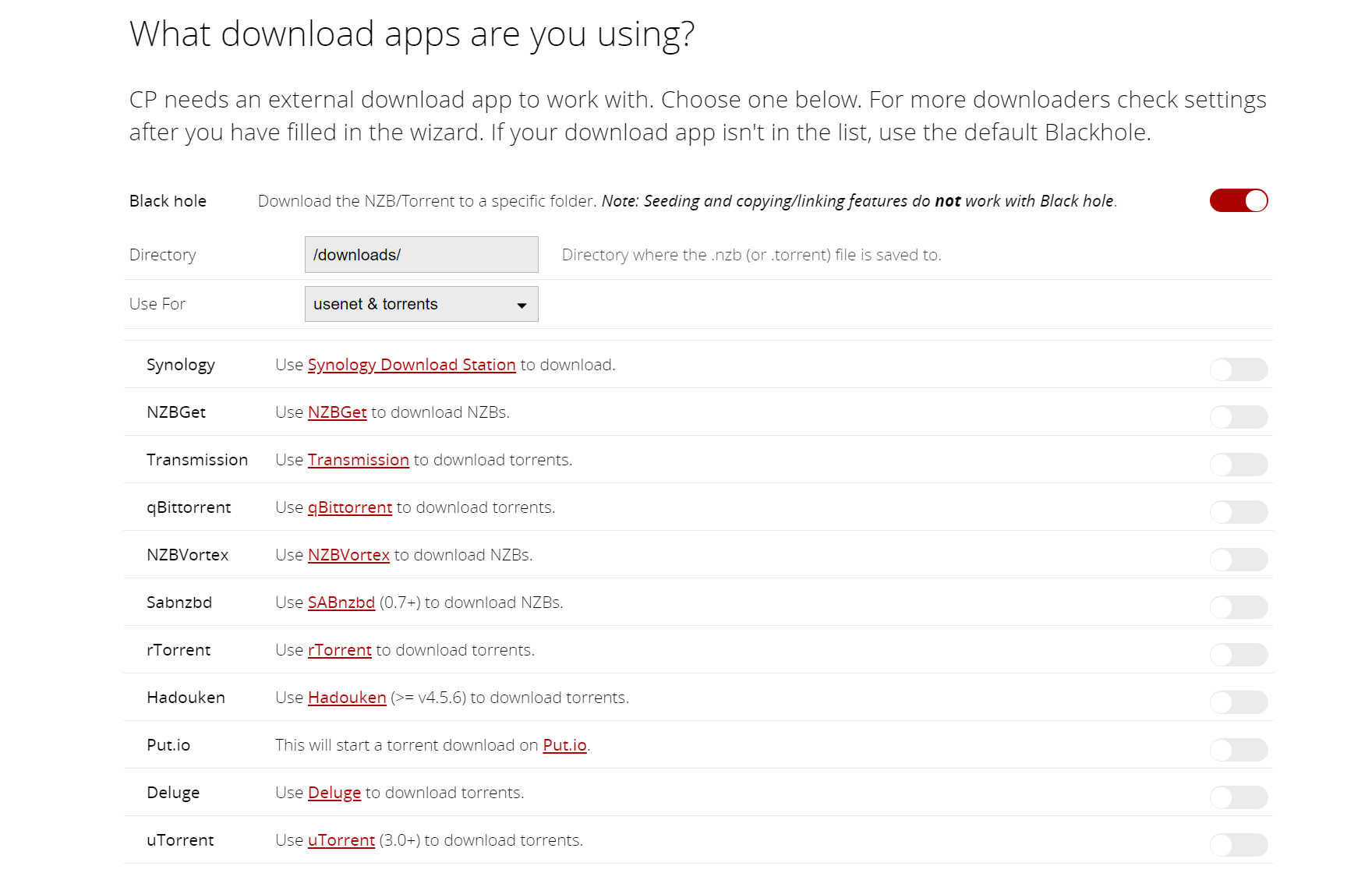Image resolution: width=1372 pixels, height=880 pixels.
Task: Turn on the Sabnzbd toggle
Action: (x=1239, y=607)
